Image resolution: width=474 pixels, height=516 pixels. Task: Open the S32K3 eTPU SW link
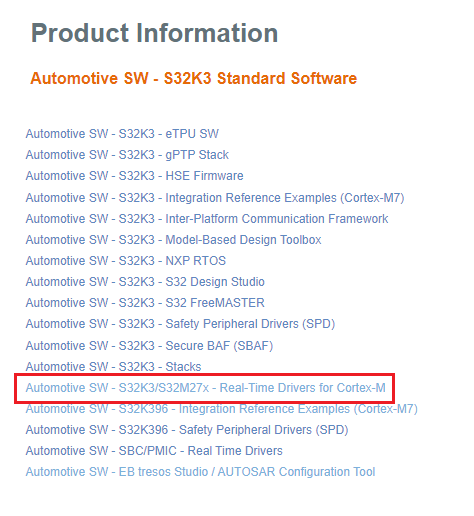(122, 134)
